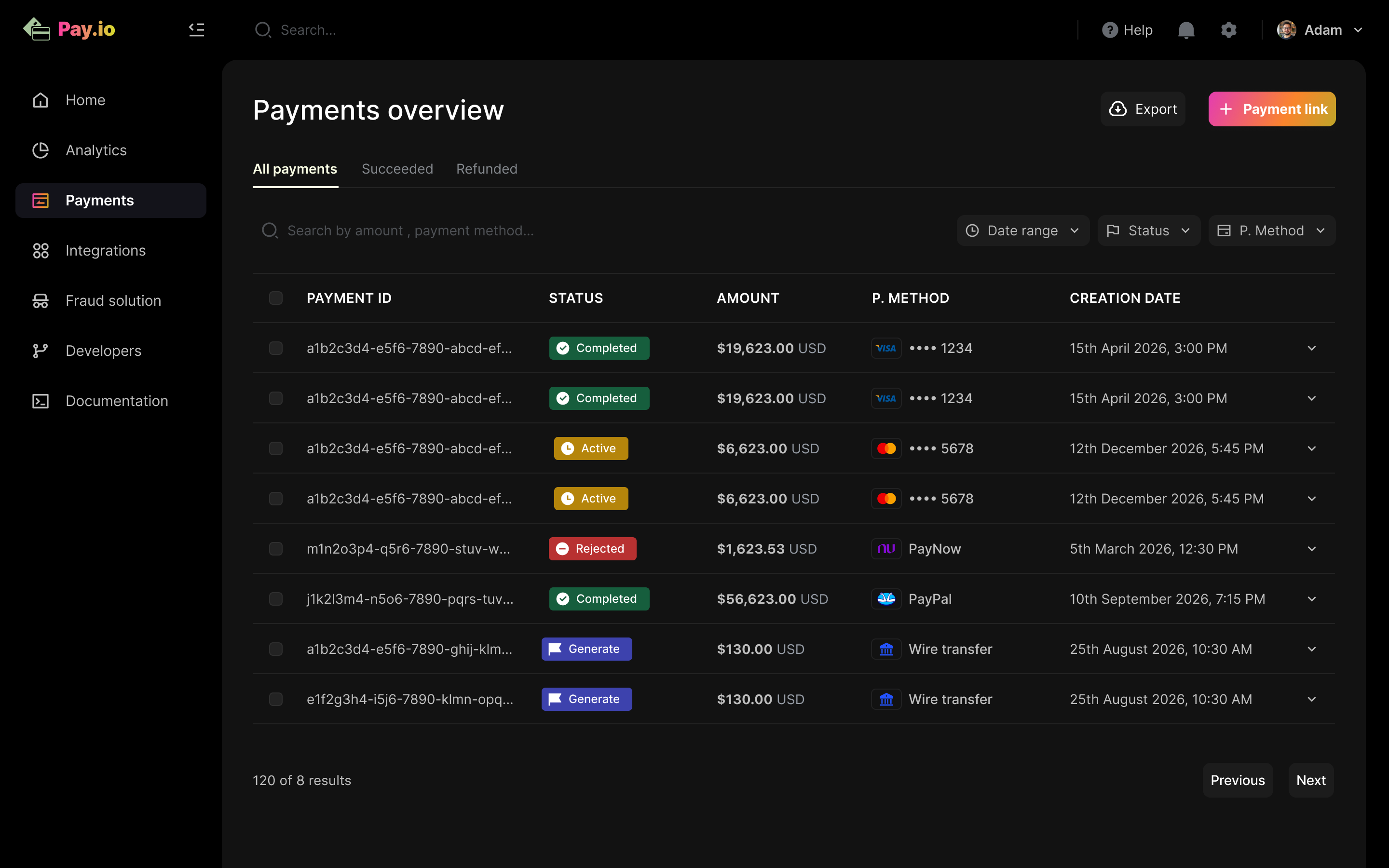Open settings gear icon
The image size is (1389, 868).
1228,30
